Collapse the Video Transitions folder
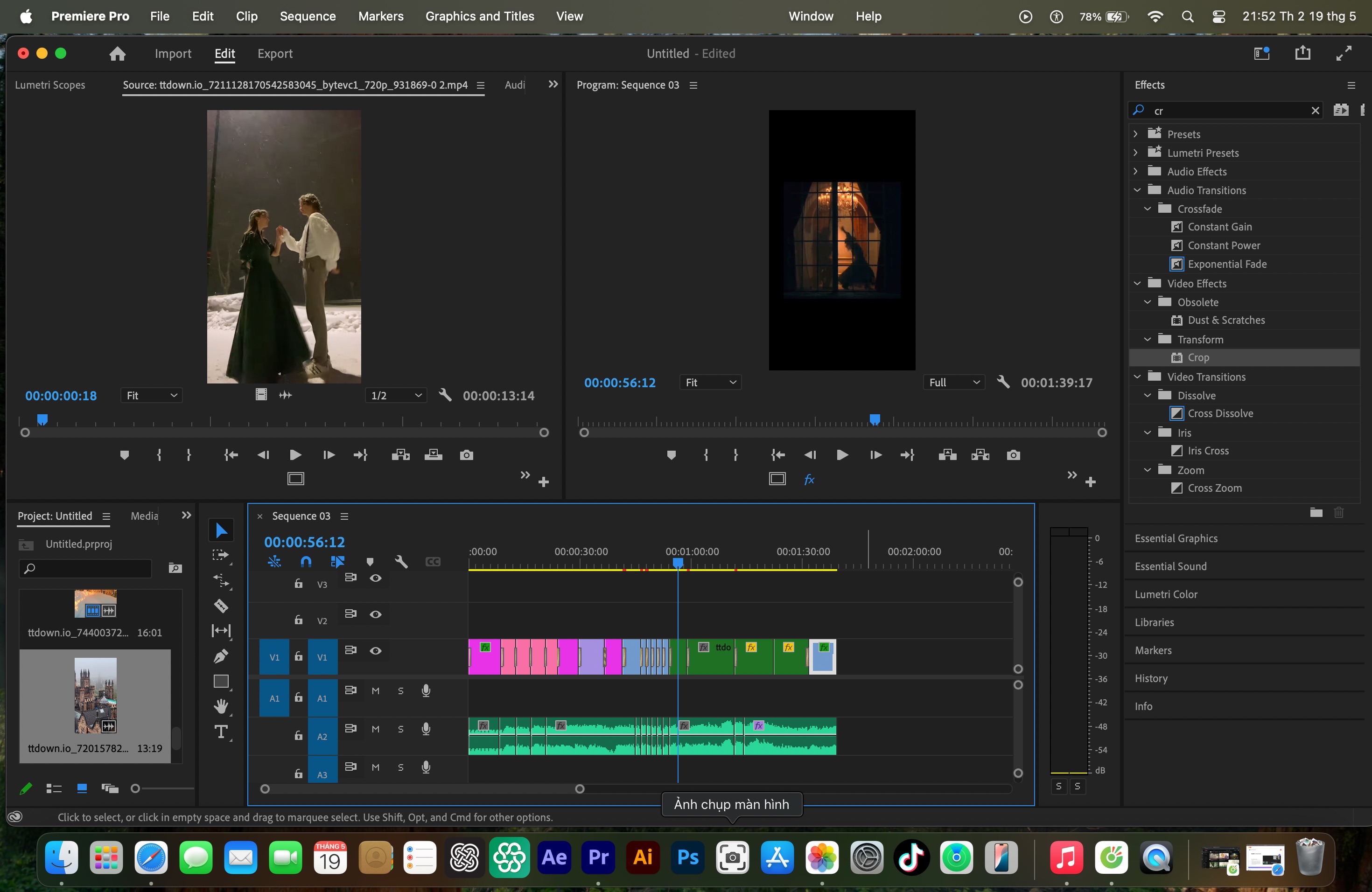Viewport: 1372px width, 892px height. tap(1137, 377)
